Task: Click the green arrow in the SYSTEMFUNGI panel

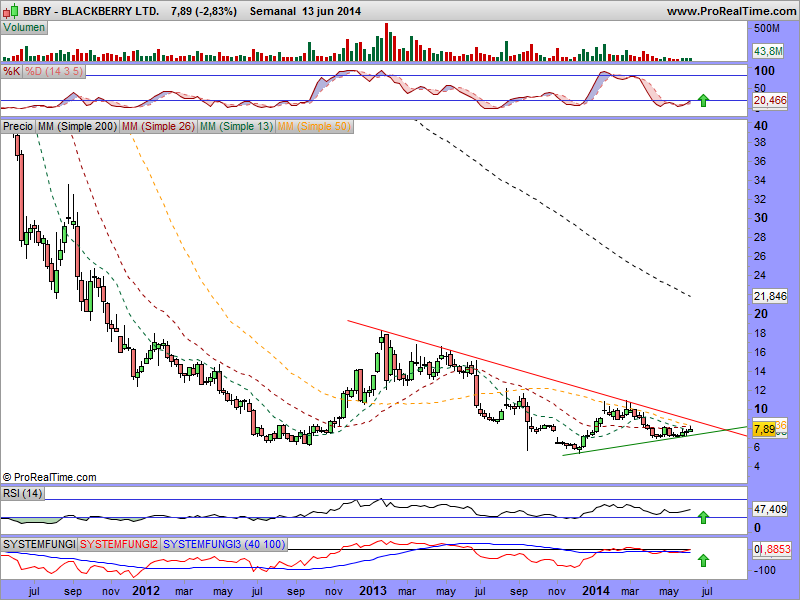Action: [704, 561]
